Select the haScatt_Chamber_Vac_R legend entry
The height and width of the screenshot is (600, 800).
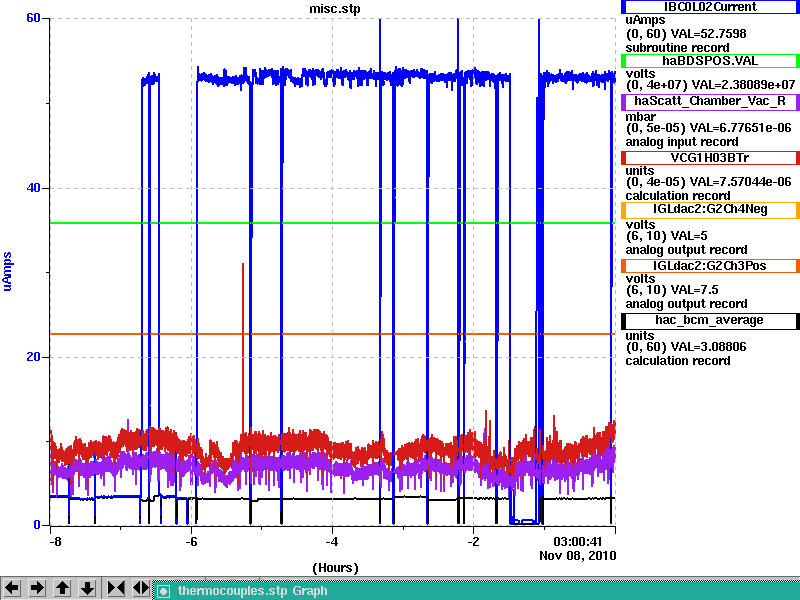click(710, 102)
